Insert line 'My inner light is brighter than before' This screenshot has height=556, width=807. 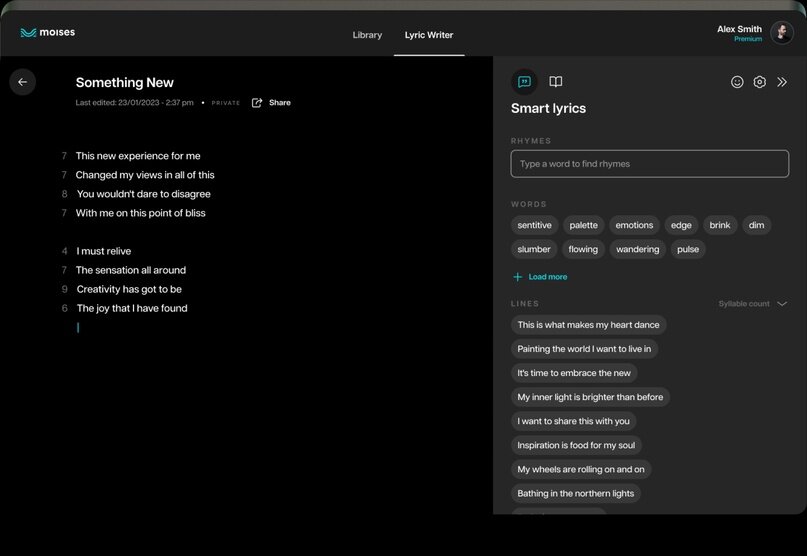coord(590,397)
